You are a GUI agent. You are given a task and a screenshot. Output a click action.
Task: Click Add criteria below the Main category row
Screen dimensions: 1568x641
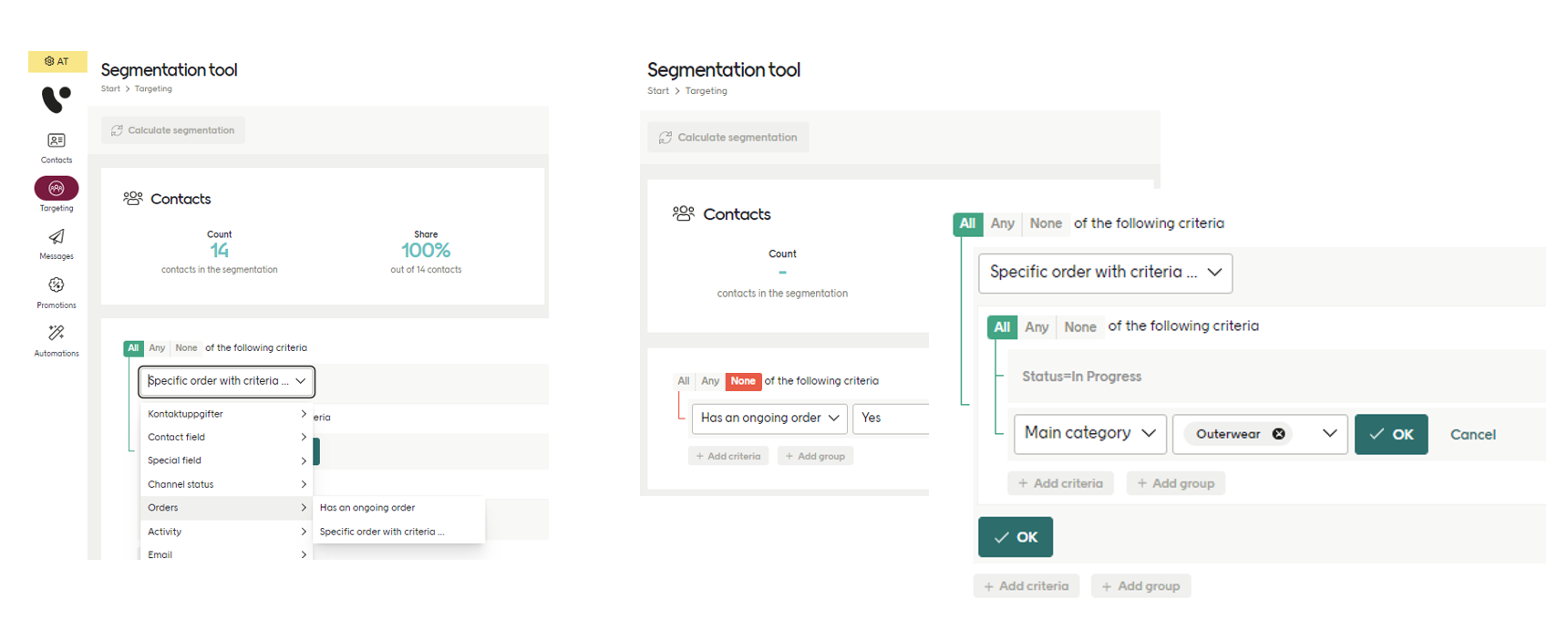click(x=1060, y=483)
